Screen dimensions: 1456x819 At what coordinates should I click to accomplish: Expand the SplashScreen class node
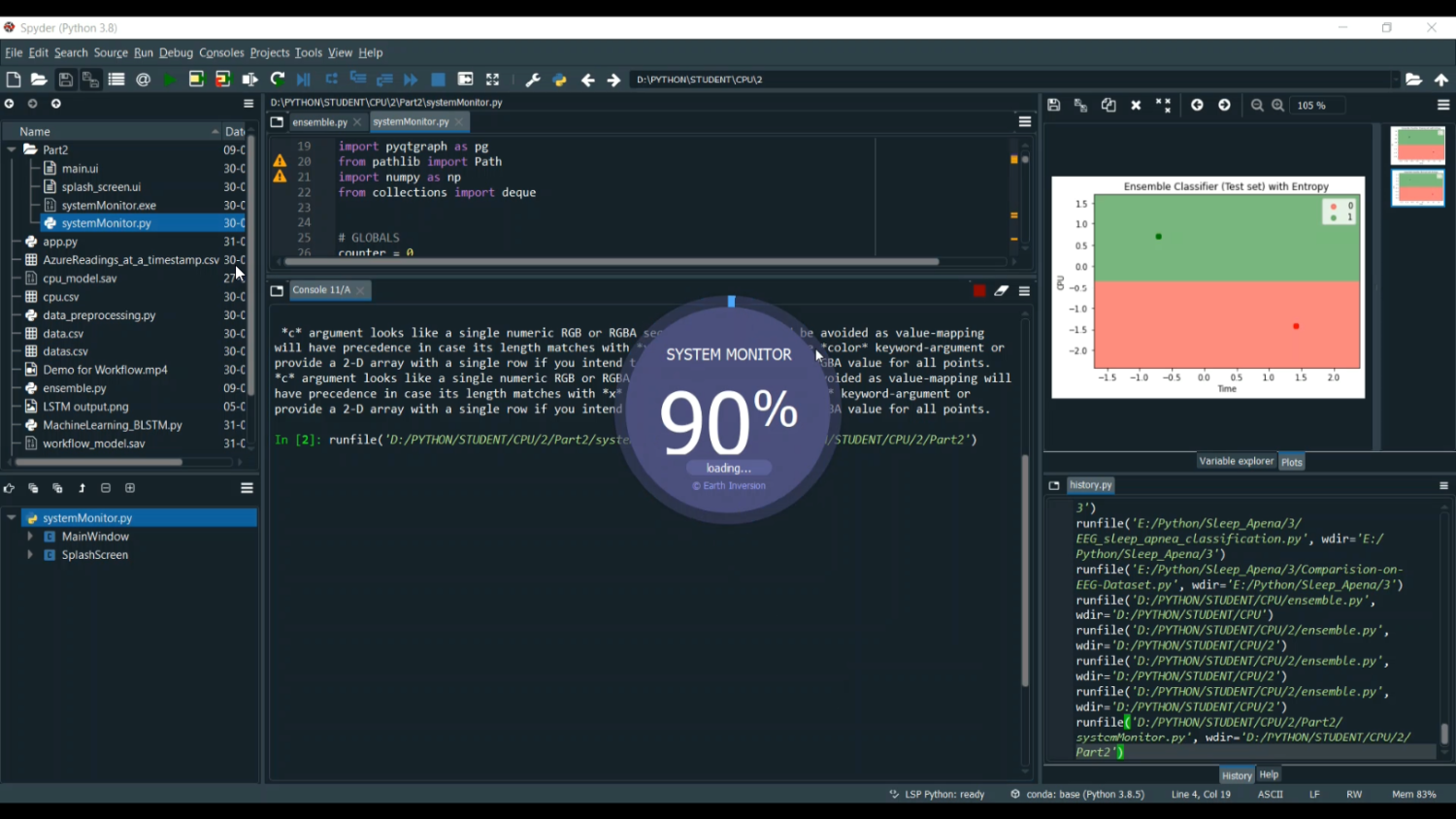click(30, 555)
